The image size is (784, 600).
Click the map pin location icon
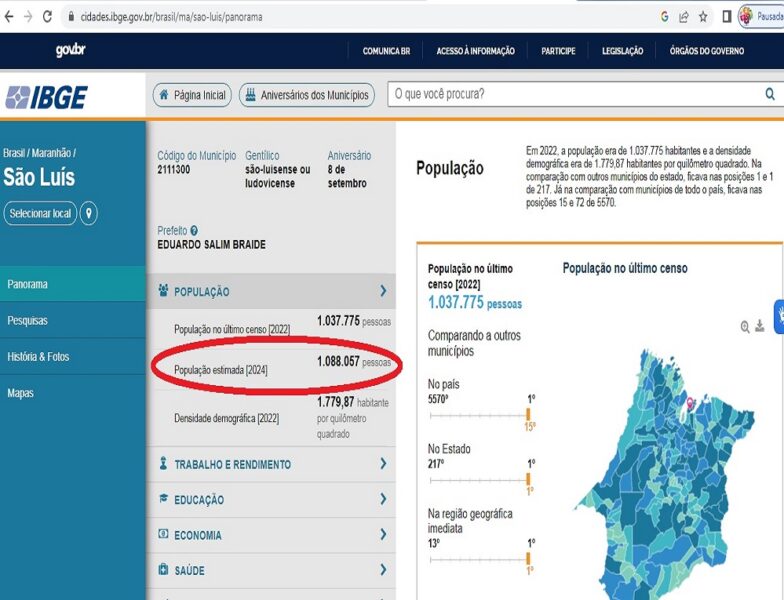pos(88,214)
